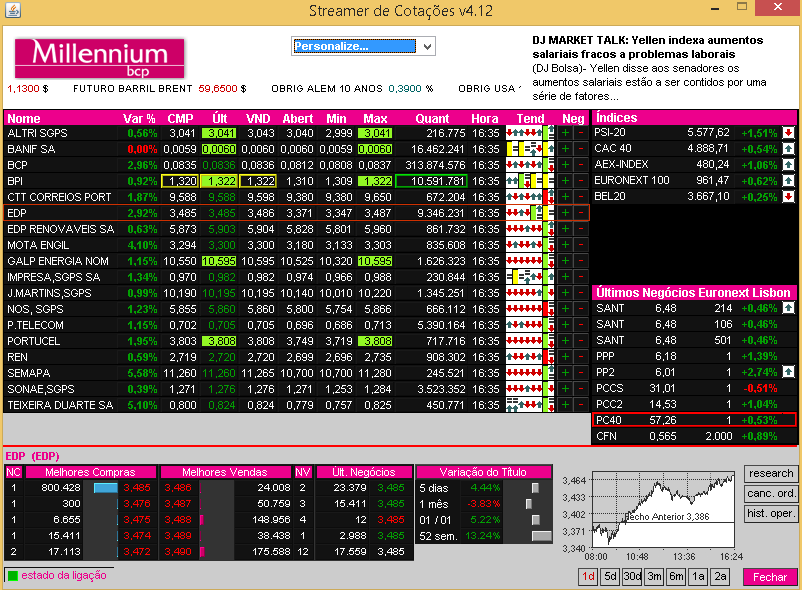Click the hist. oper. button
The width and height of the screenshot is (802, 590).
click(x=771, y=513)
